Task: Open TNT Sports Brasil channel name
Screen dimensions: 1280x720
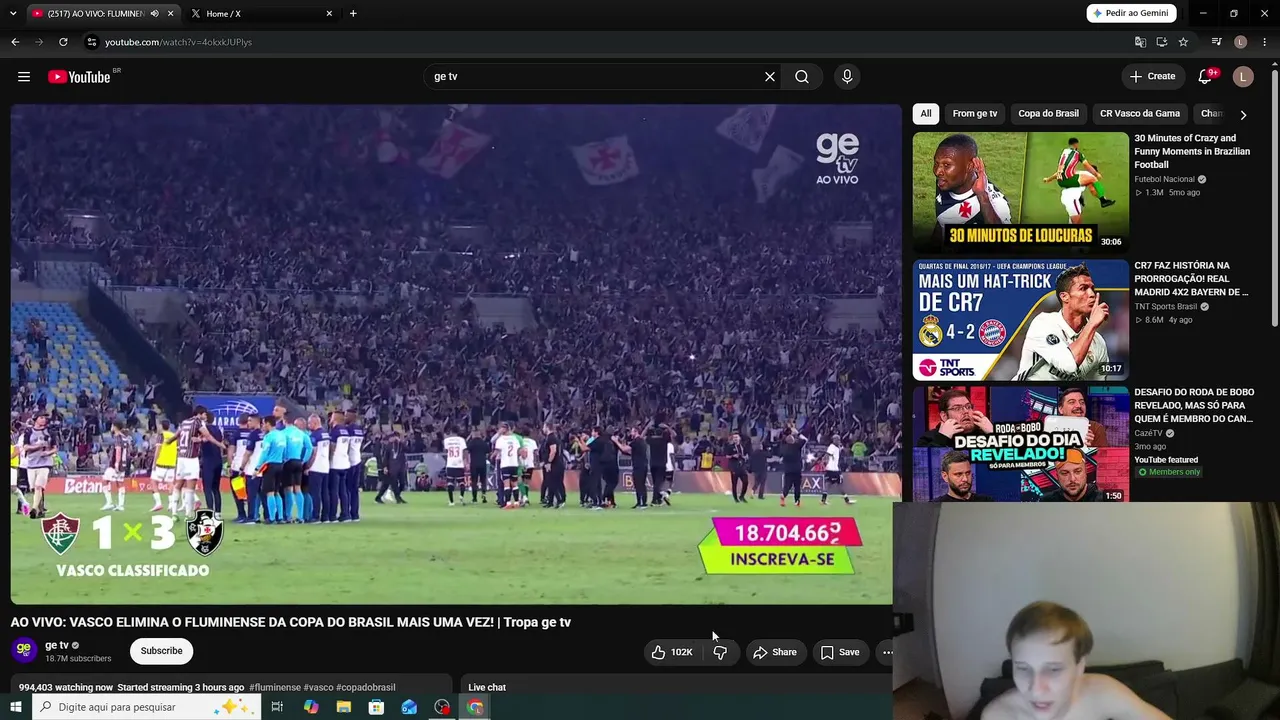Action: pyautogui.click(x=1165, y=307)
